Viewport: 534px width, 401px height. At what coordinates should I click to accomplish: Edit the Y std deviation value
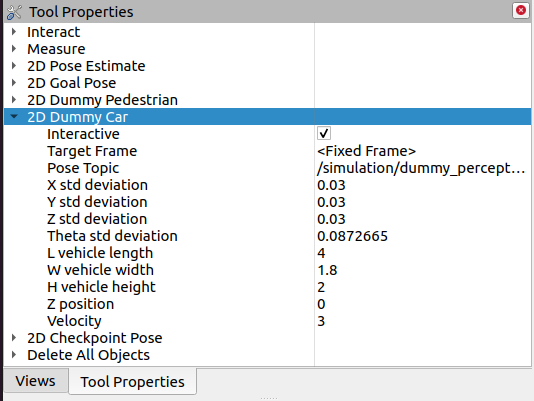click(x=423, y=202)
